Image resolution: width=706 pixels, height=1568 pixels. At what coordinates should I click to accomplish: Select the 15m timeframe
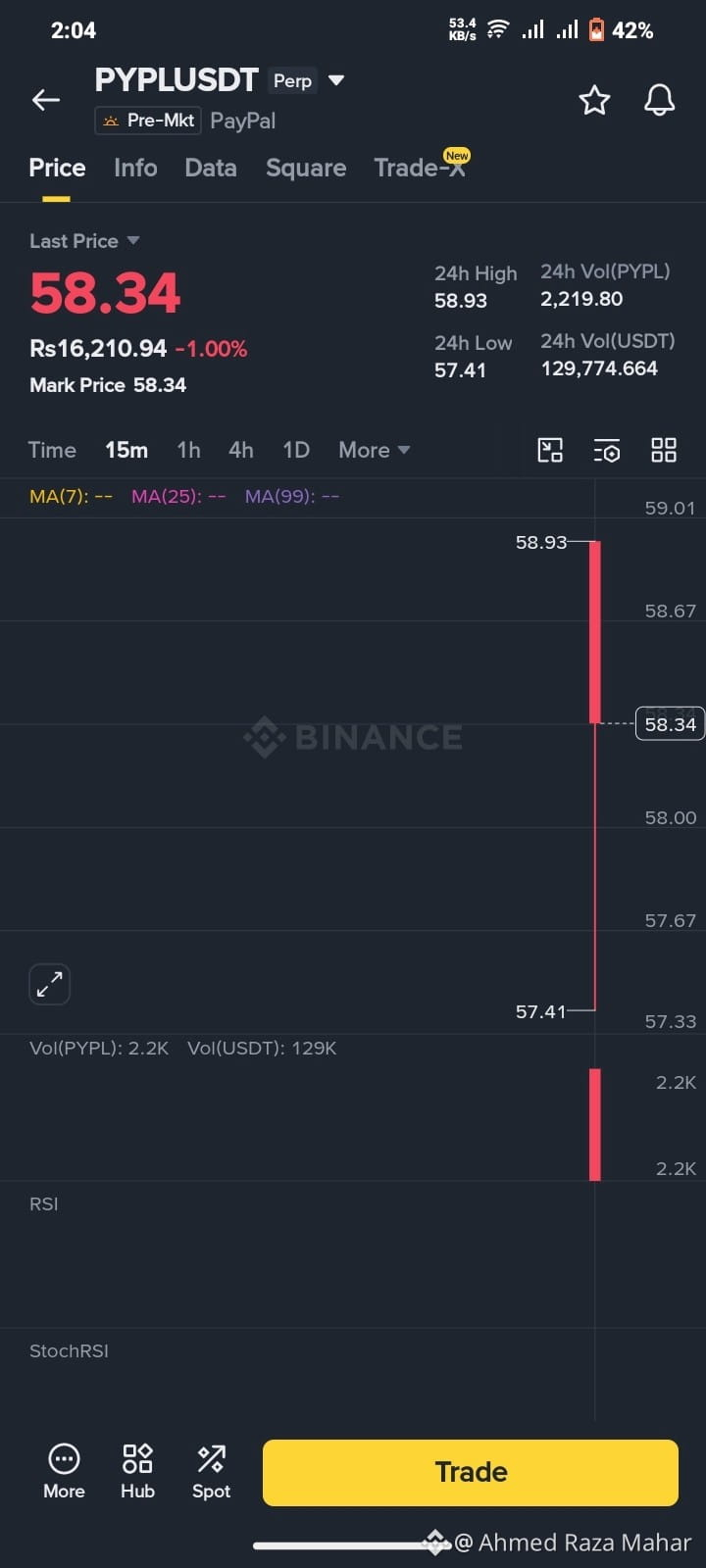point(126,450)
